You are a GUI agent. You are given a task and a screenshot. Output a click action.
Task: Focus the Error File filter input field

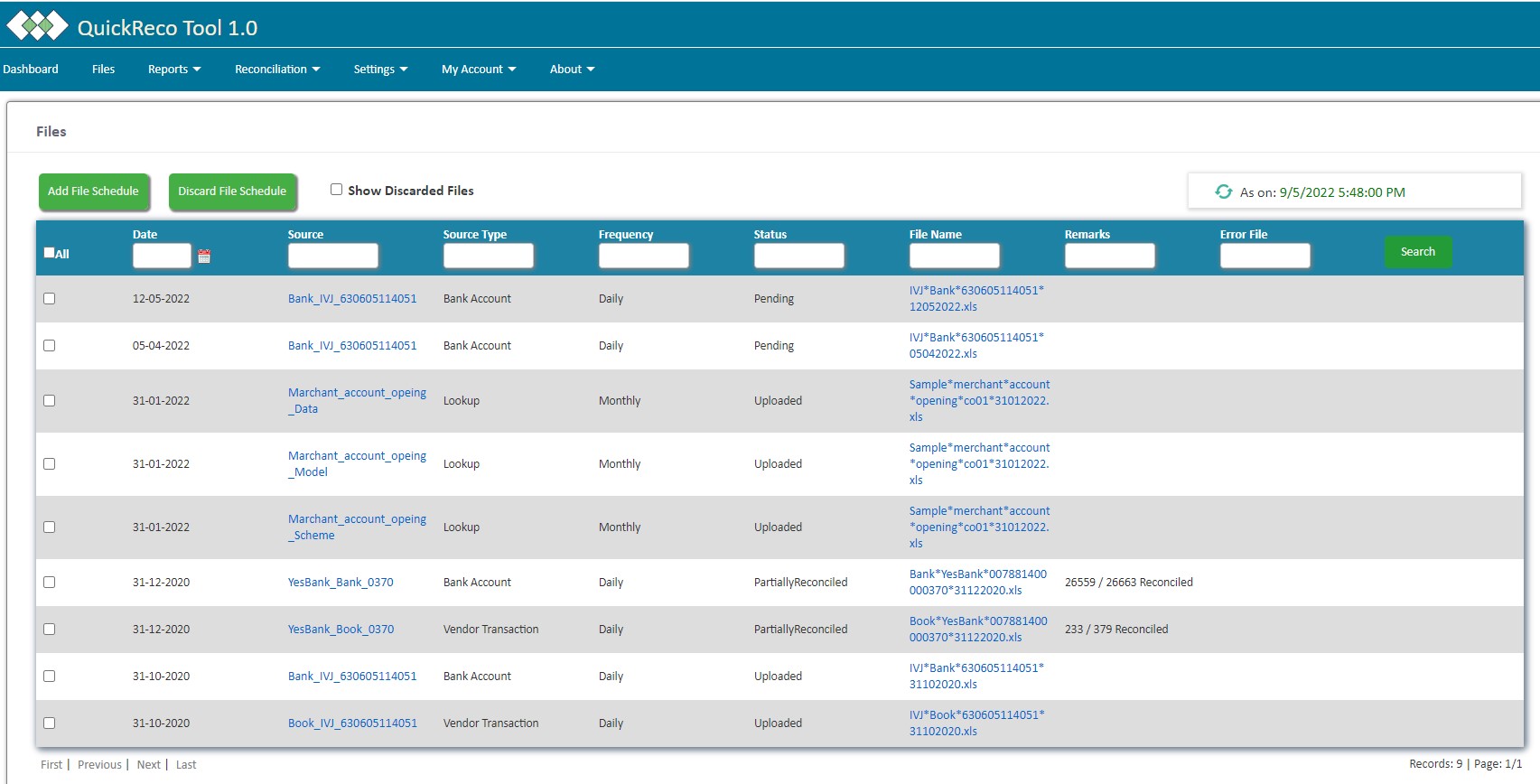coord(1265,256)
